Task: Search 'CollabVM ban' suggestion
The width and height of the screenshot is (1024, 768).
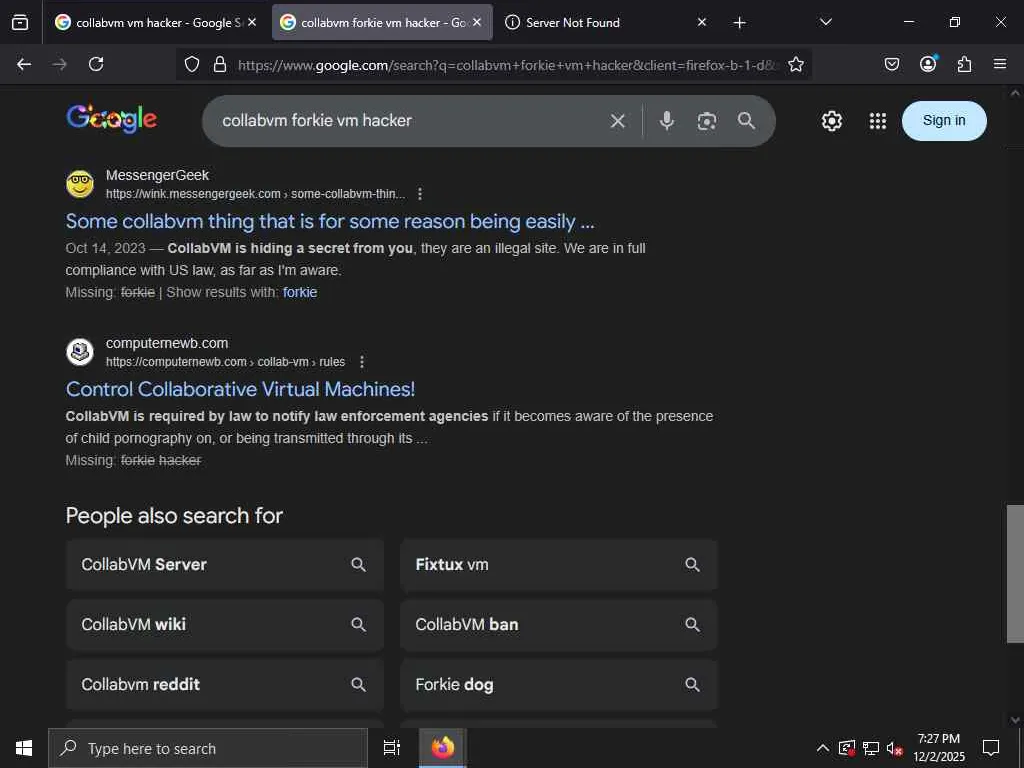Action: coord(558,625)
